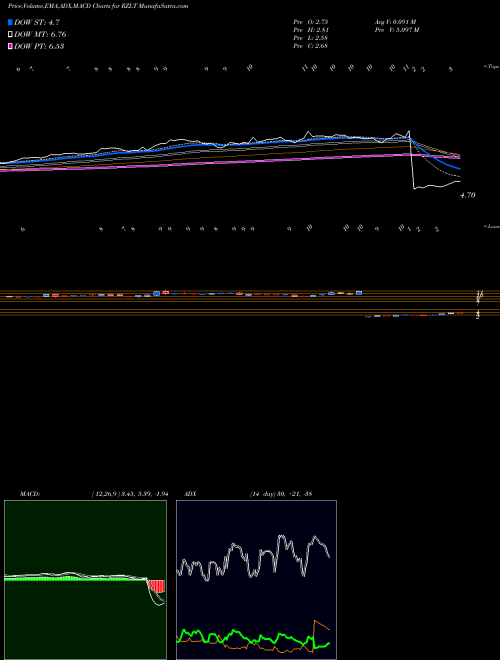Click the 'Pre H: 2.81' high value
Image resolution: width=500 pixels, height=660 pixels.
311,30
